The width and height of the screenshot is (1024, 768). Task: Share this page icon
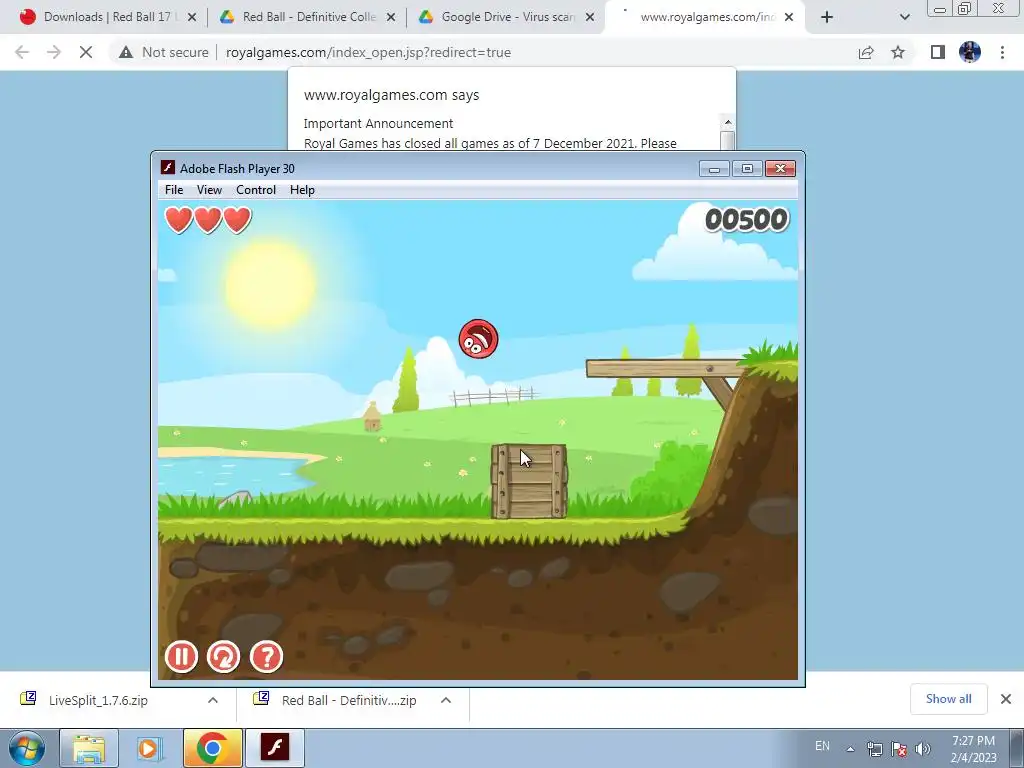point(866,52)
